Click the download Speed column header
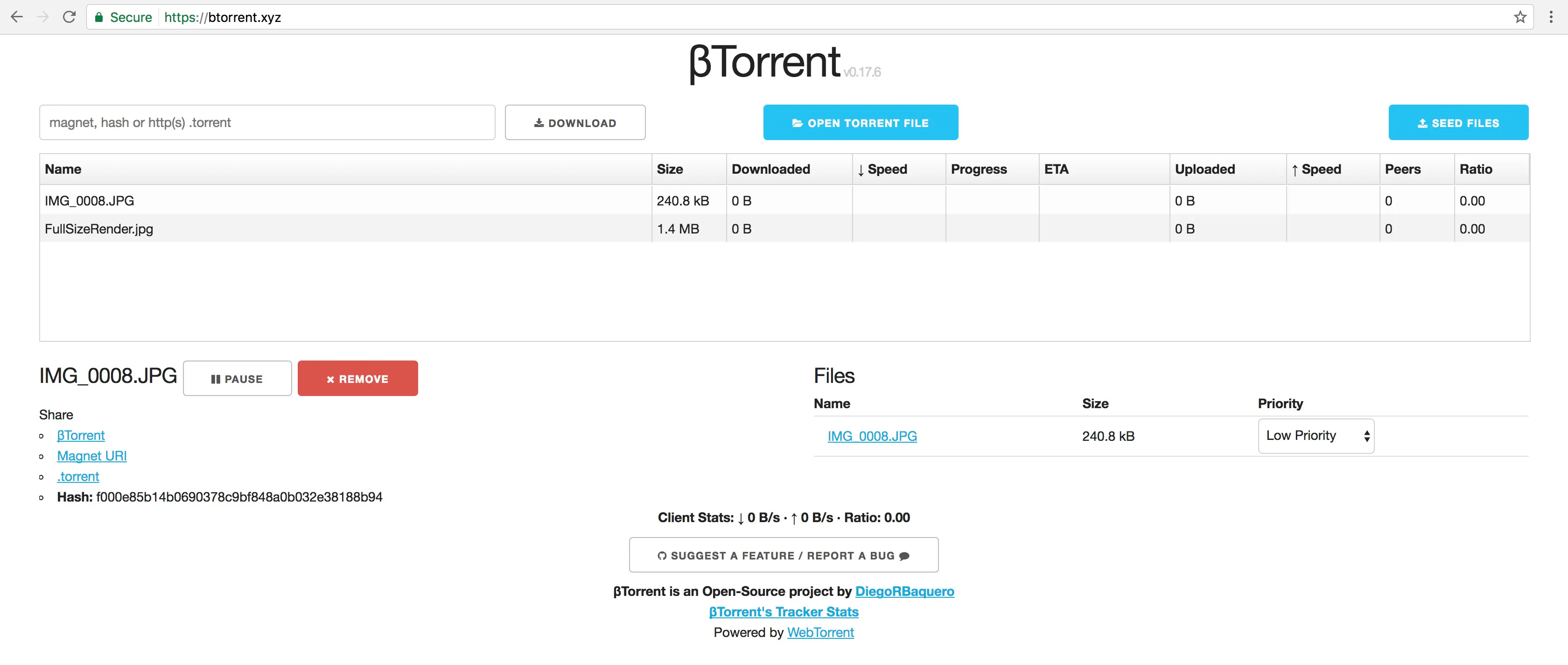This screenshot has height=665, width=1568. pos(899,170)
